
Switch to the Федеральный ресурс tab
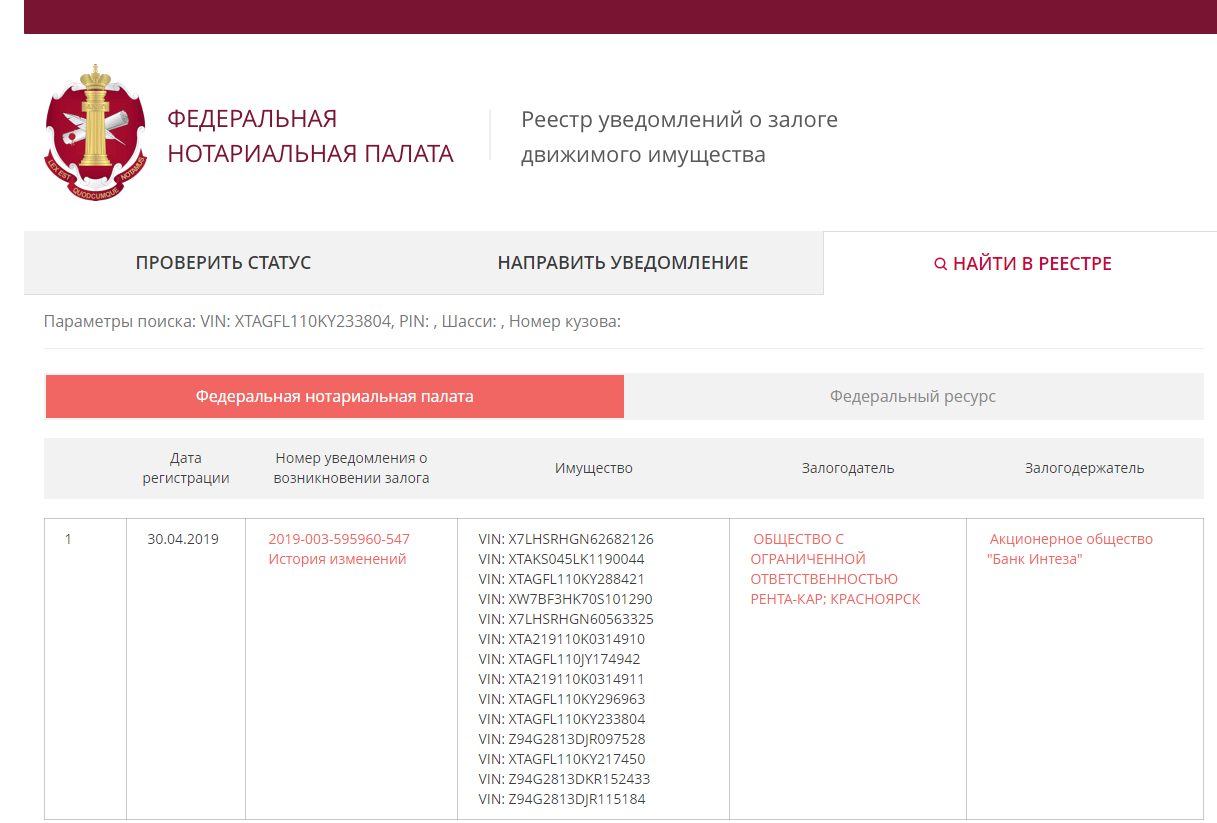pyautogui.click(x=912, y=396)
